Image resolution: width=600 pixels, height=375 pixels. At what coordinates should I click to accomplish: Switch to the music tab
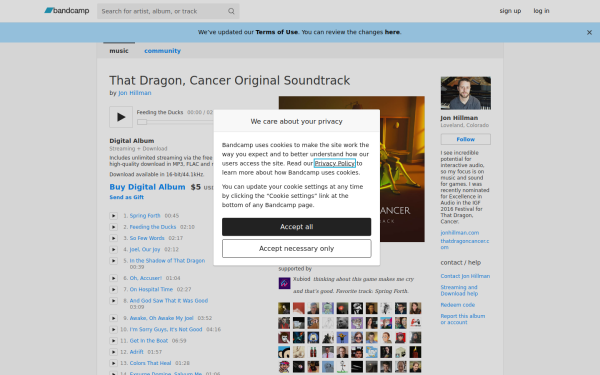[119, 51]
